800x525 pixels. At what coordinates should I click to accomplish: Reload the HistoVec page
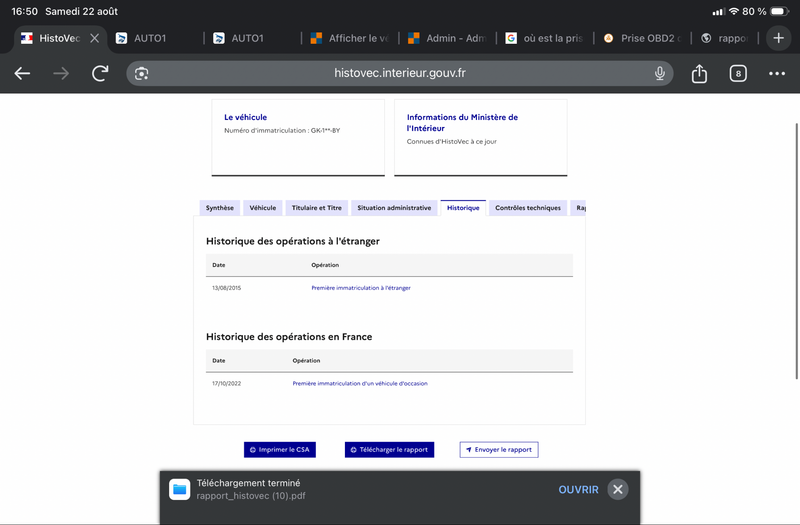pyautogui.click(x=100, y=73)
